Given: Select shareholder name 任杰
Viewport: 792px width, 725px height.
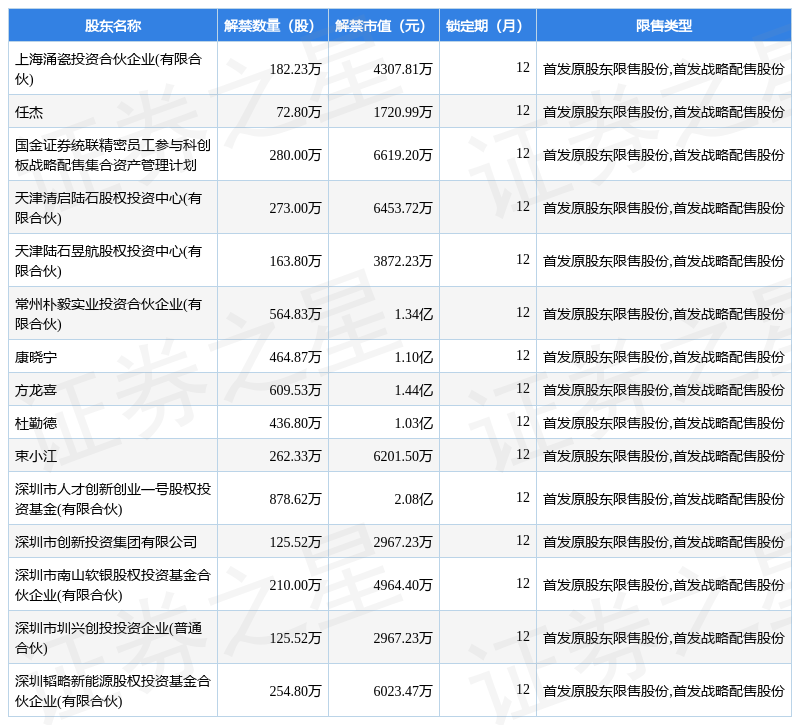Looking at the screenshot, I should (29, 112).
